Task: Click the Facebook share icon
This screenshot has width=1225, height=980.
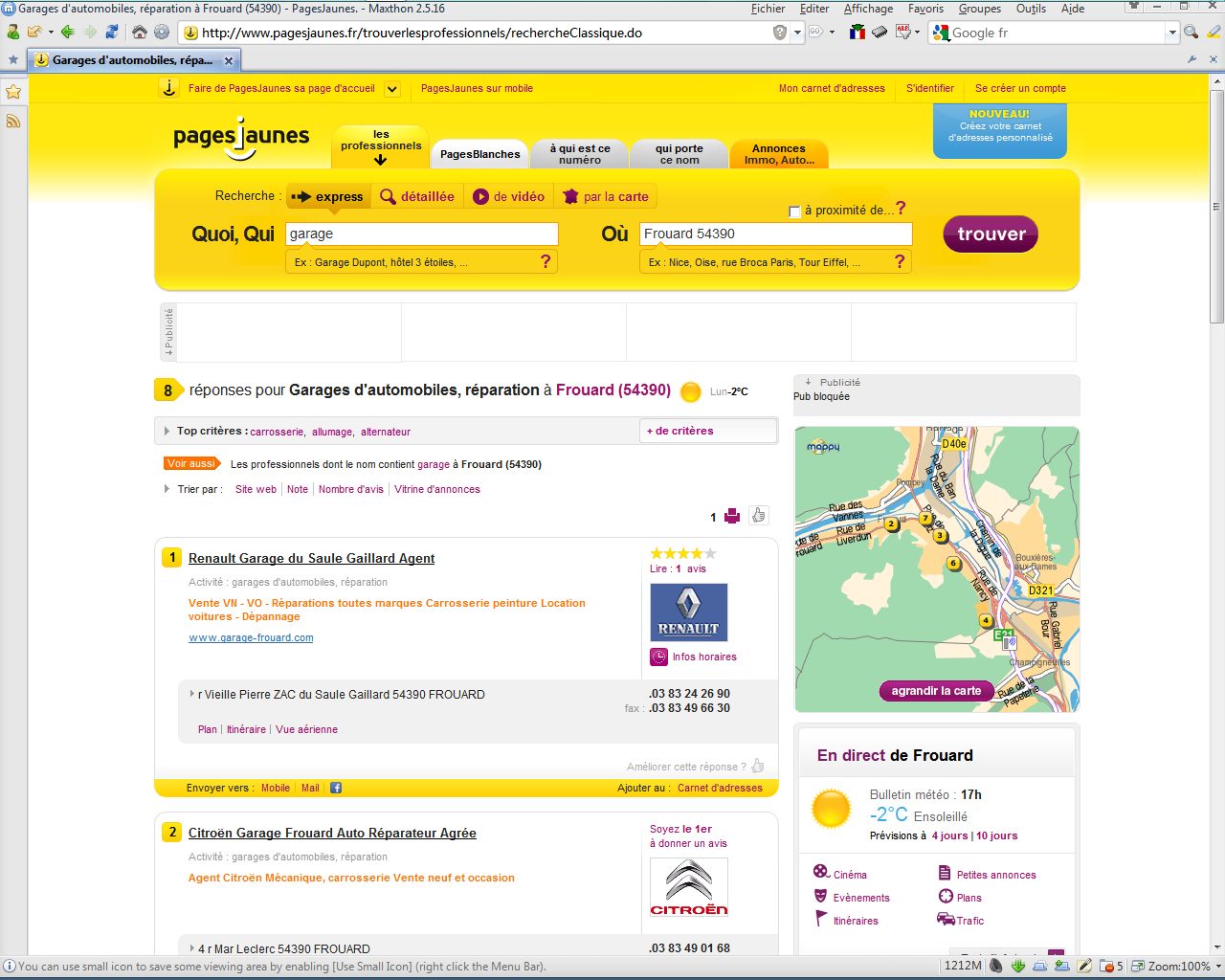Action: point(336,788)
